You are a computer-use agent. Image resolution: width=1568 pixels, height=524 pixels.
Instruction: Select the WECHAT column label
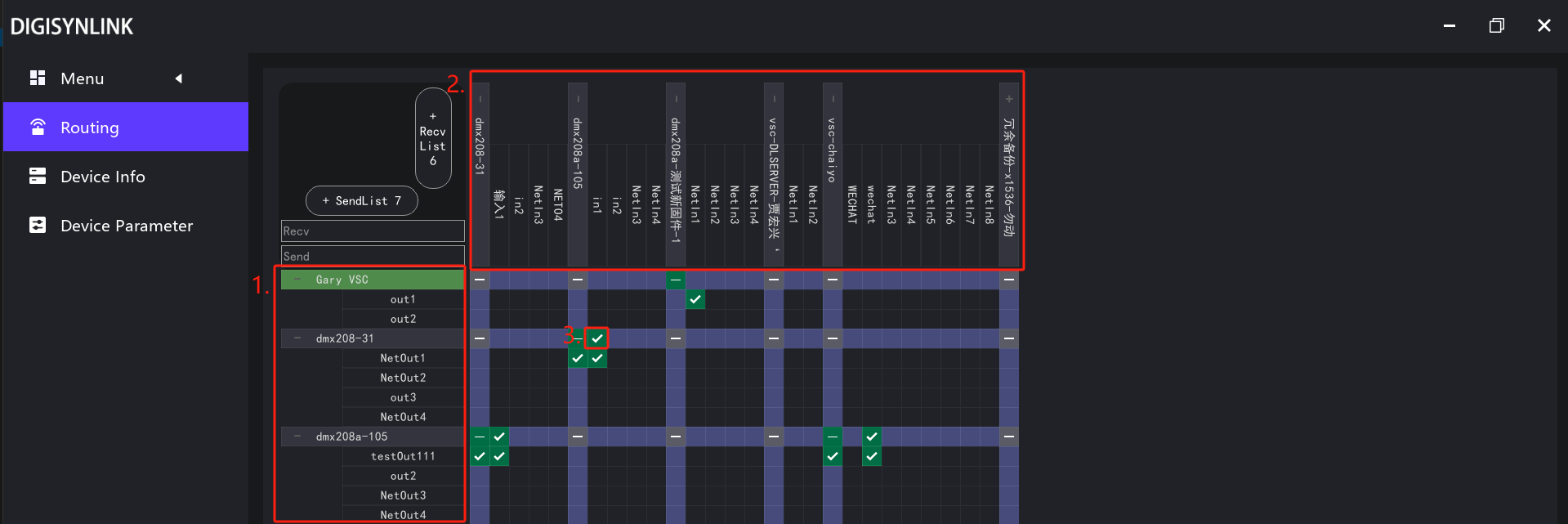[x=852, y=204]
